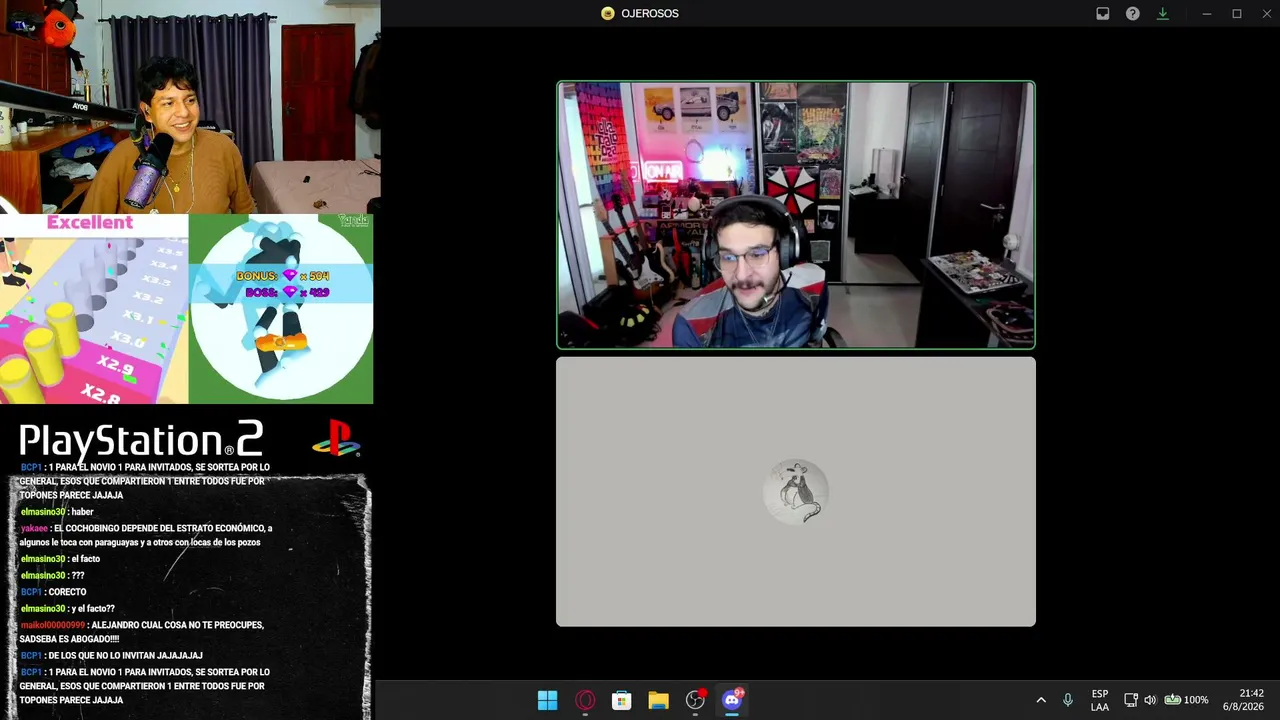Click the colorful PlayStation emblem
The height and width of the screenshot is (720, 1280).
tap(336, 439)
